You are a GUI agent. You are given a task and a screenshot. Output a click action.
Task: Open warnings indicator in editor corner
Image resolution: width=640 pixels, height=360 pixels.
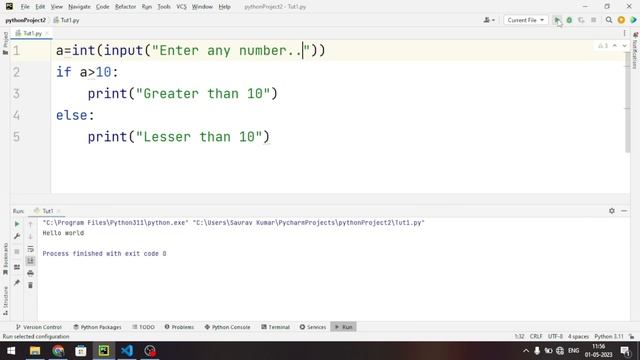603,46
